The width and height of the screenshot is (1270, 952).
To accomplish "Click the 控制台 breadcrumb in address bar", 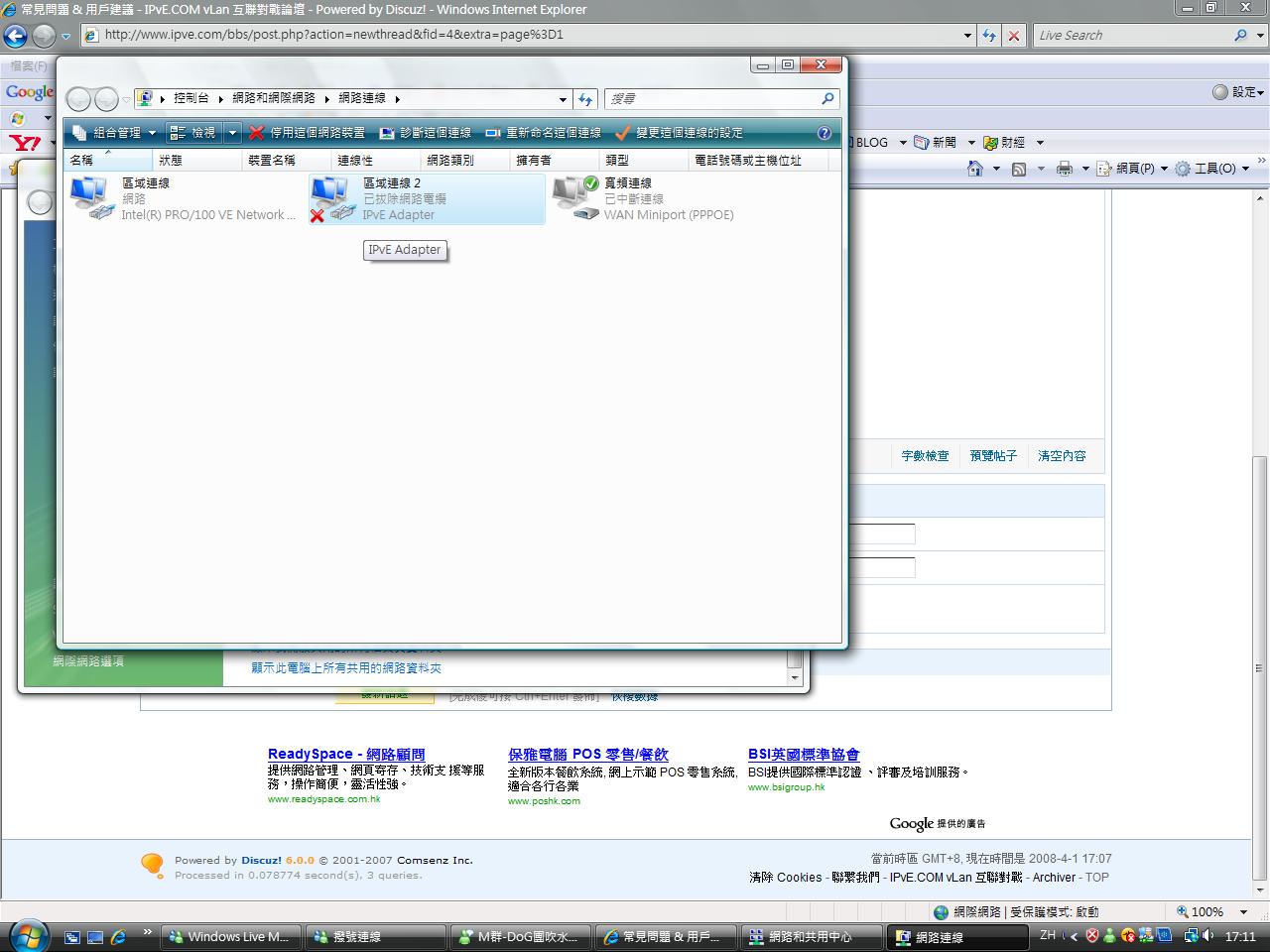I will pos(191,99).
